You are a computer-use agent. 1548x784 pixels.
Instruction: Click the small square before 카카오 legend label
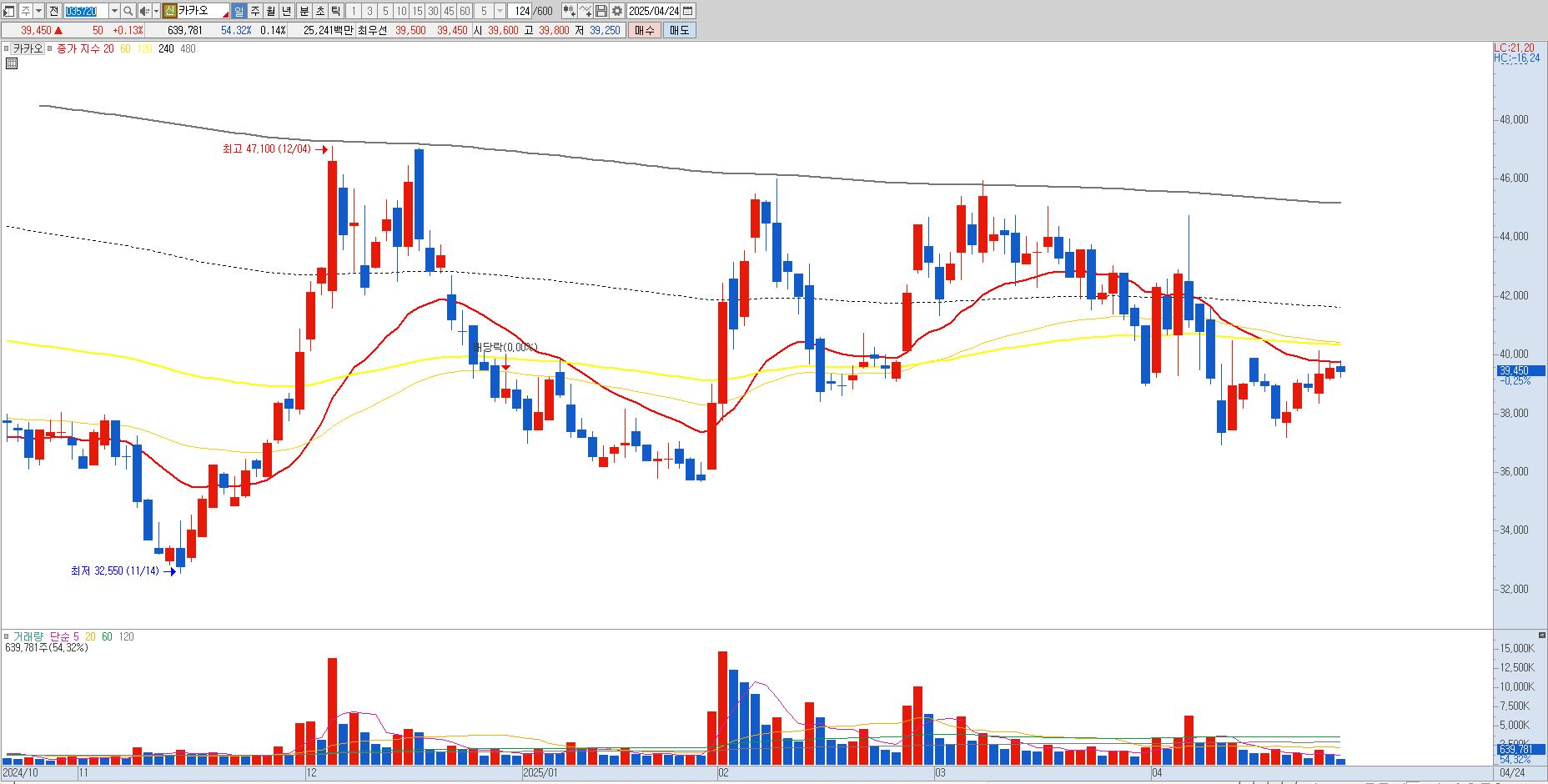click(x=6, y=48)
